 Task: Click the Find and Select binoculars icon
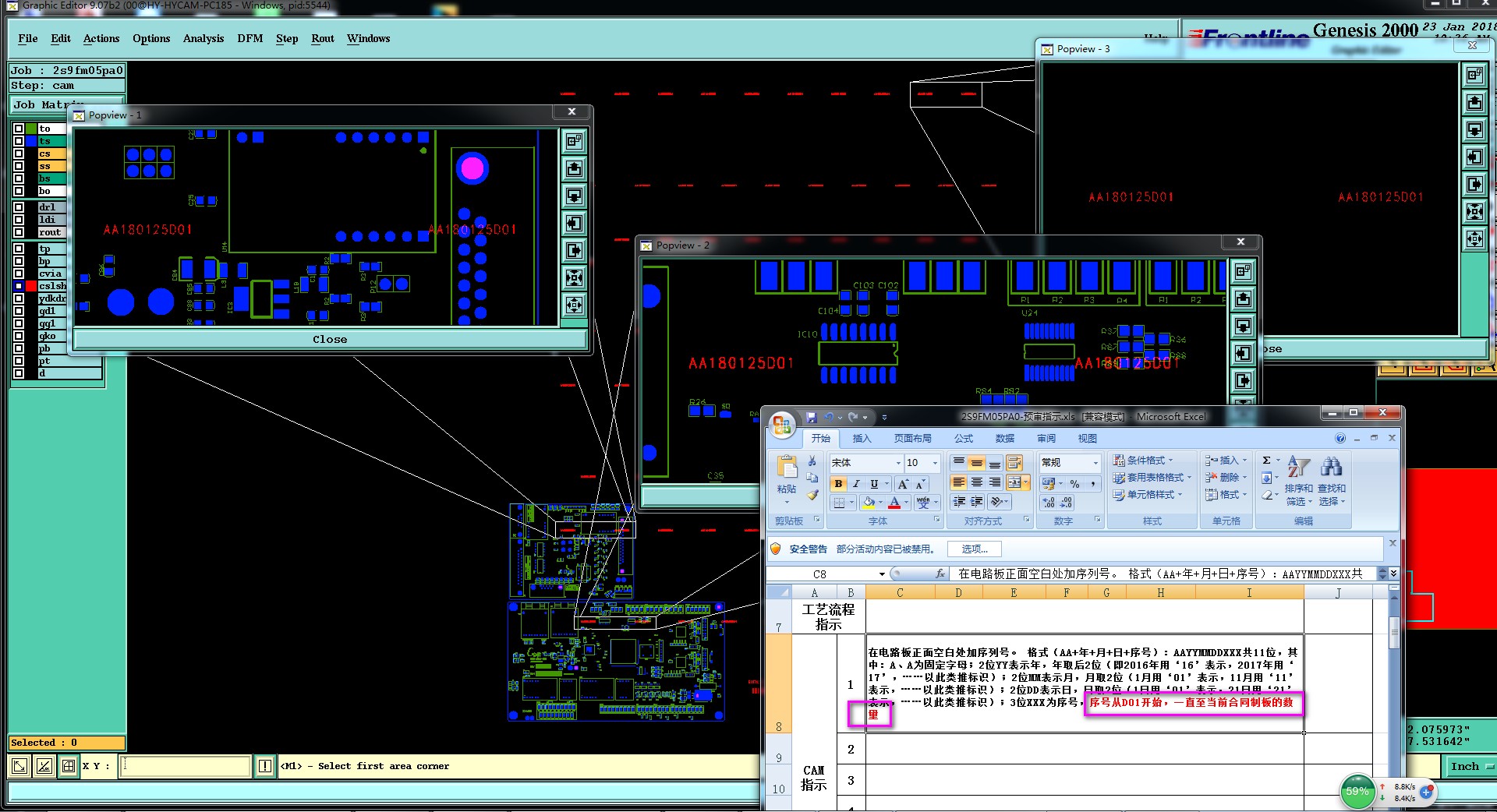tap(1331, 468)
